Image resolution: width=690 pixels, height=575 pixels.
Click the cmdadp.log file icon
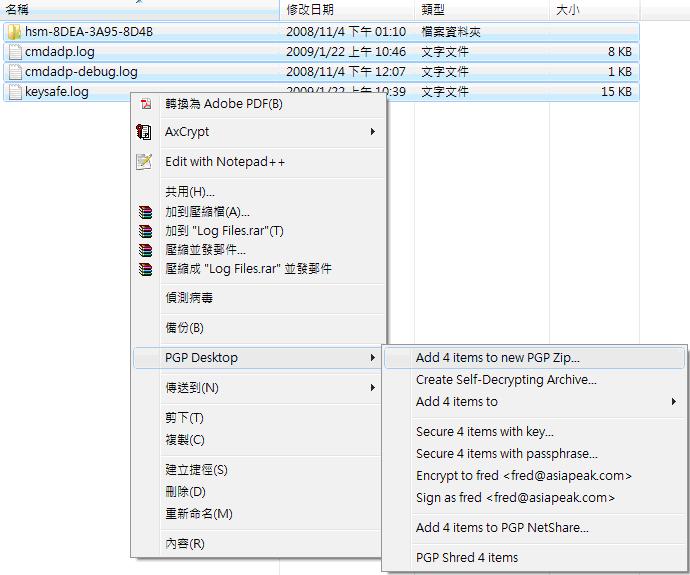(14, 51)
